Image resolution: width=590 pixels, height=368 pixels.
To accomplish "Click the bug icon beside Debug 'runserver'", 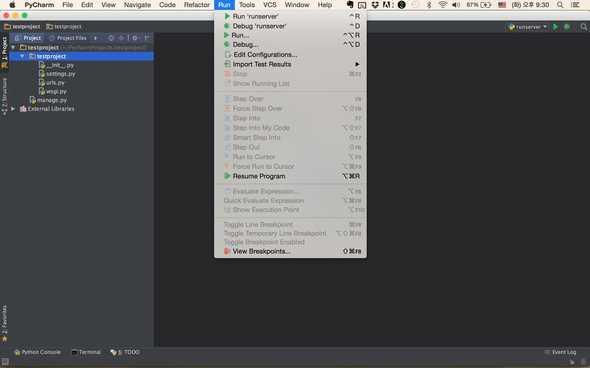I will pyautogui.click(x=227, y=26).
